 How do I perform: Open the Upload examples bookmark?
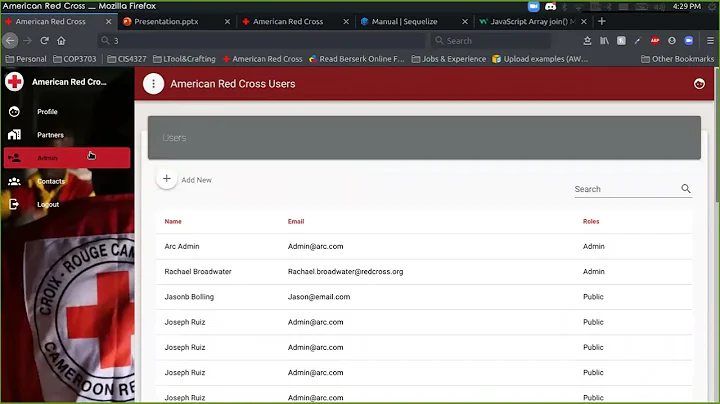tap(540, 59)
